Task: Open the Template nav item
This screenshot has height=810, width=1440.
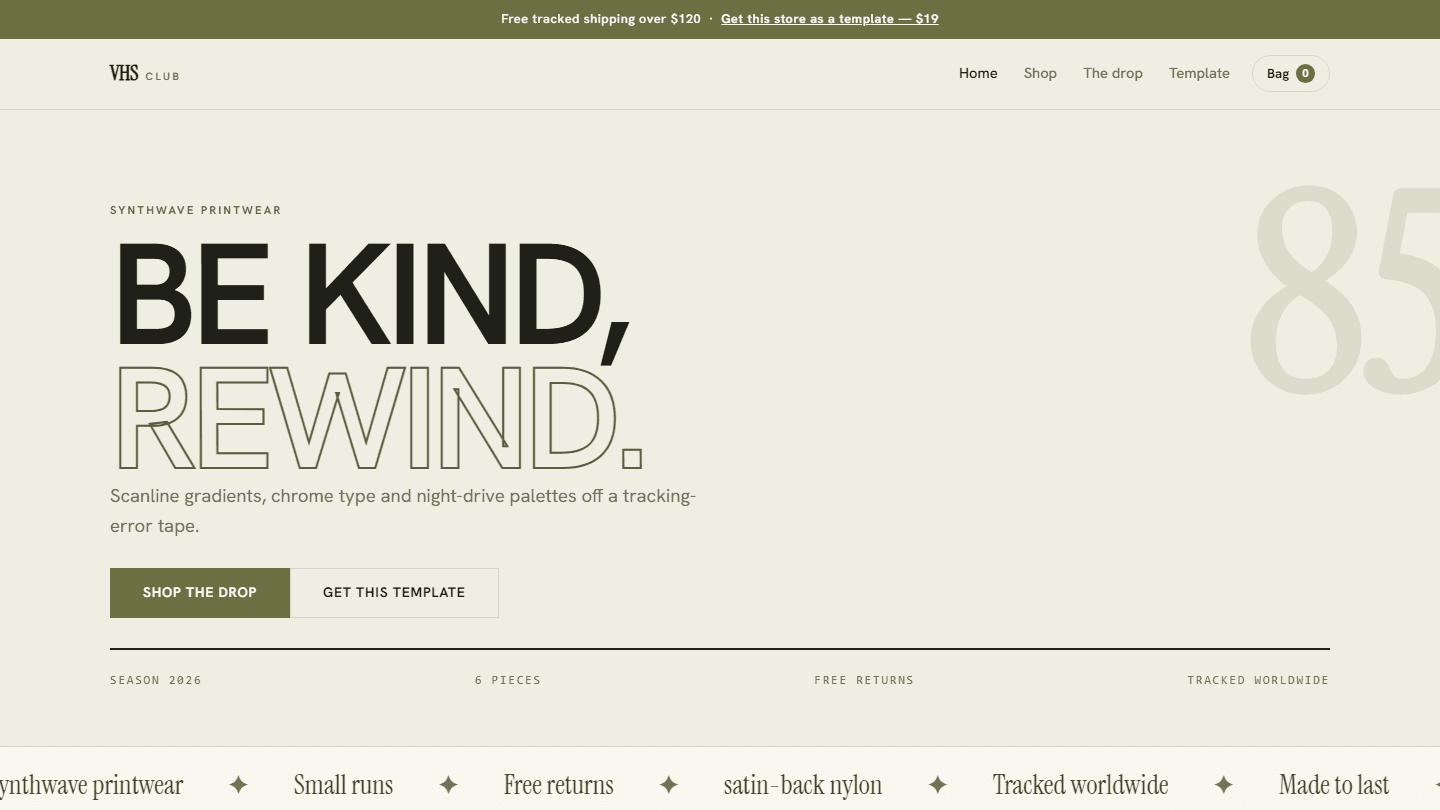Action: pyautogui.click(x=1199, y=73)
